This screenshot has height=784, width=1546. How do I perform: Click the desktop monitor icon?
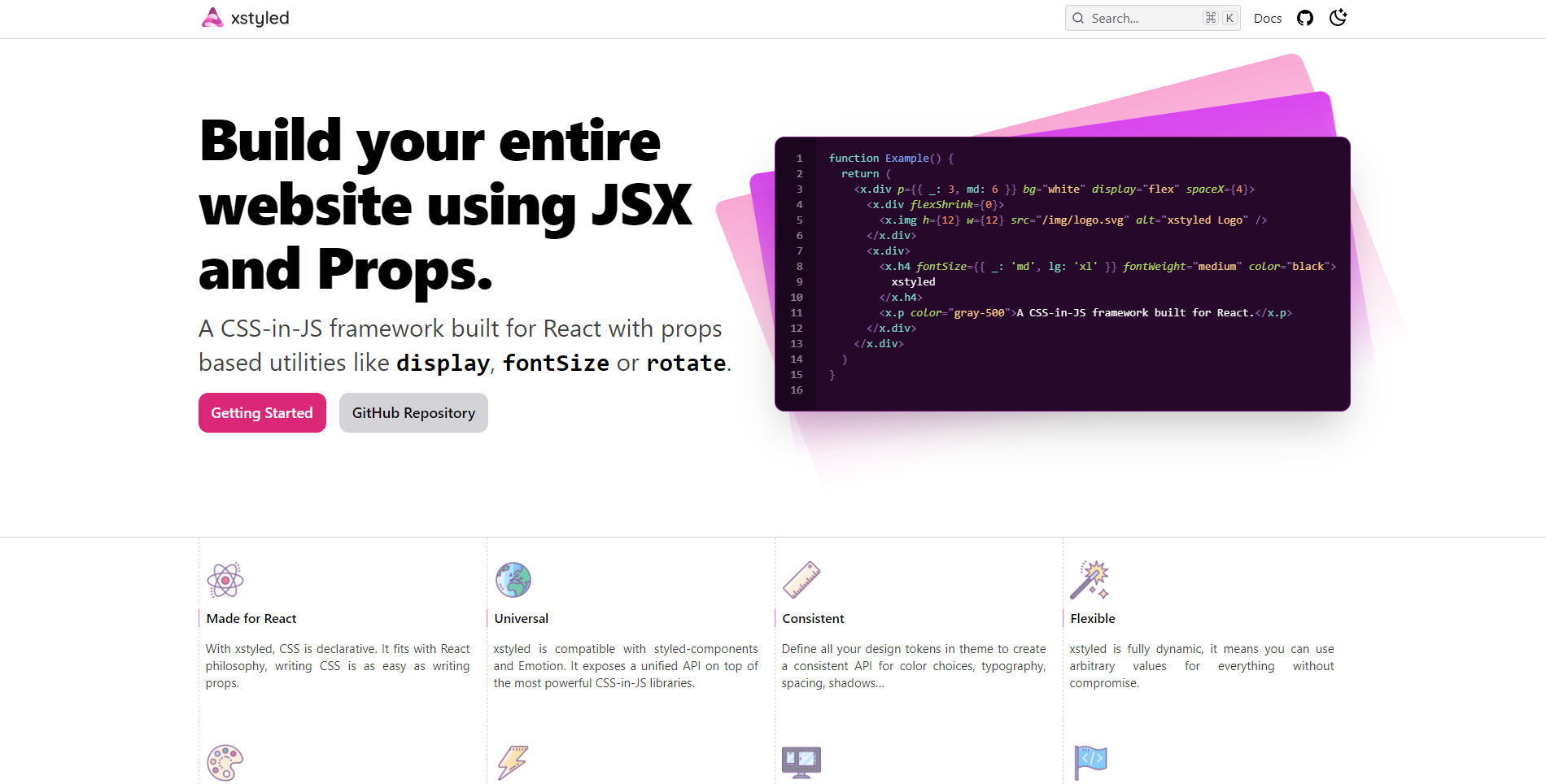(801, 763)
